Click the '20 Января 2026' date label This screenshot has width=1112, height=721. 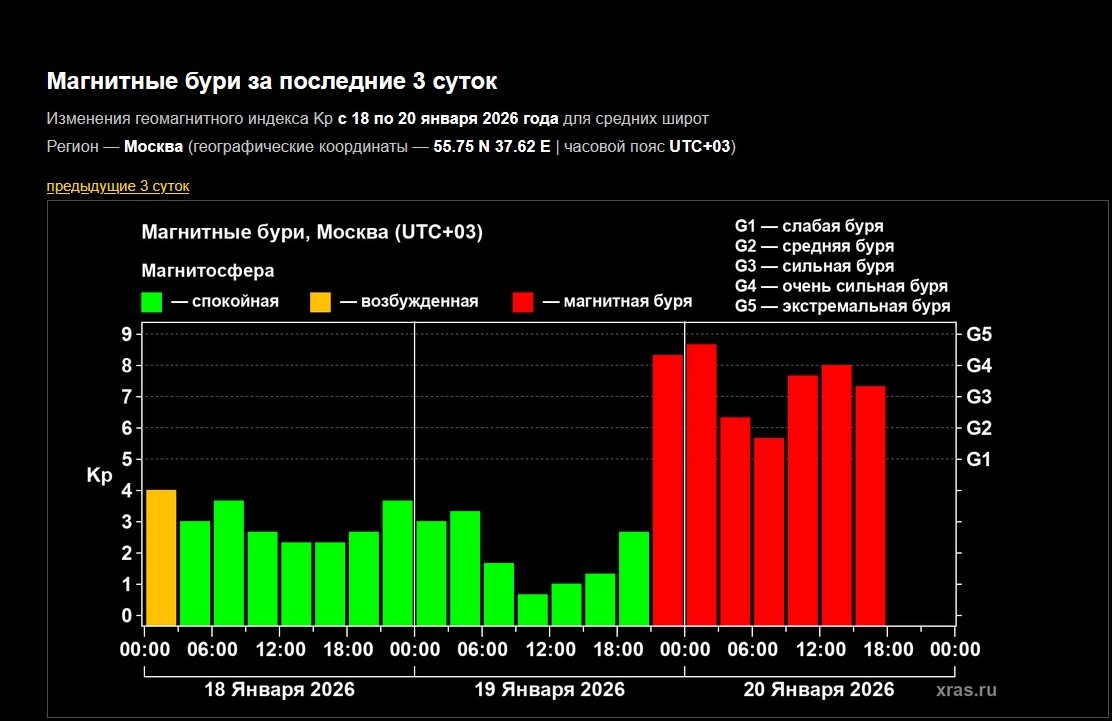819,690
